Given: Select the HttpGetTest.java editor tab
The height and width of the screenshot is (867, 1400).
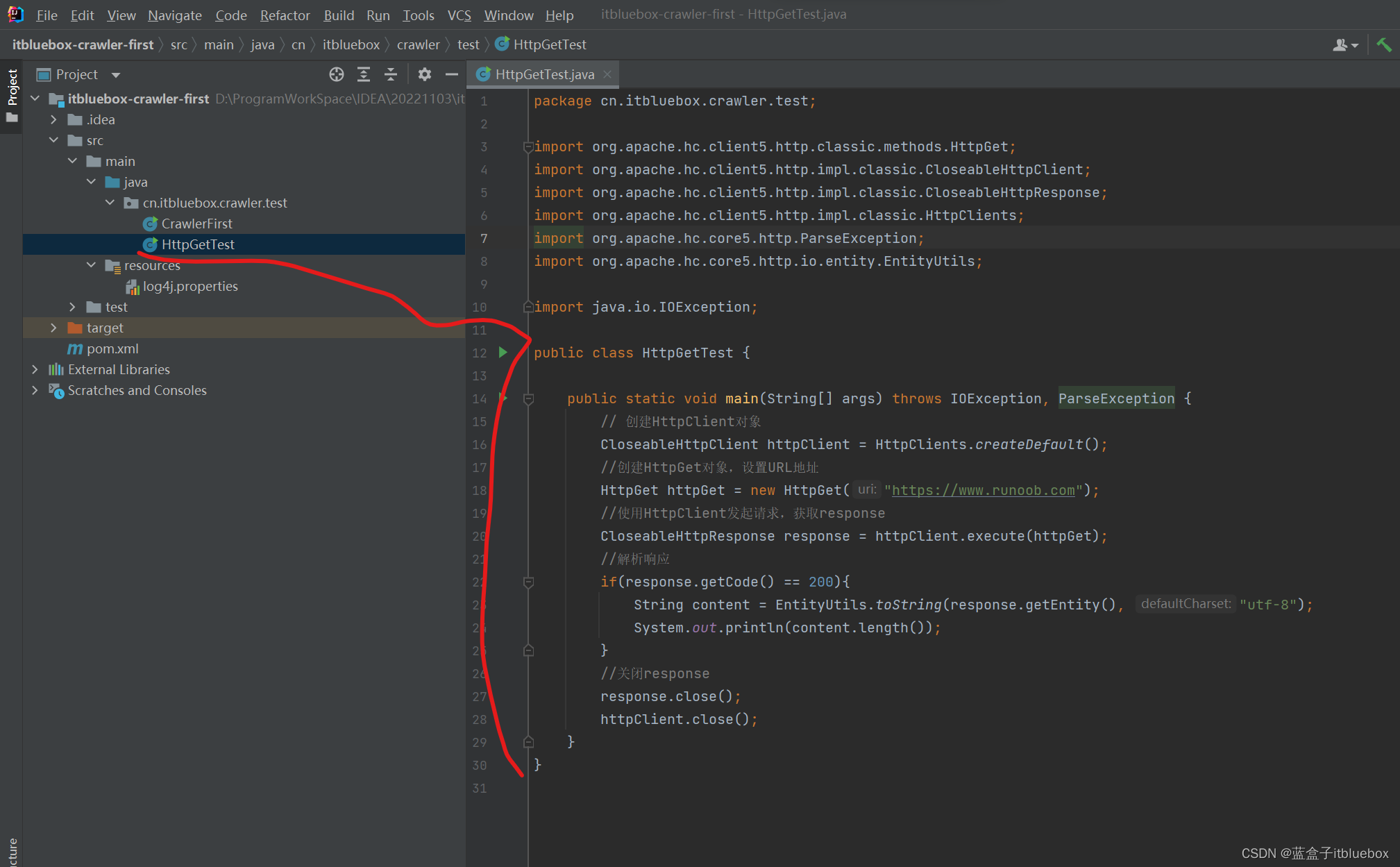Looking at the screenshot, I should pos(543,74).
